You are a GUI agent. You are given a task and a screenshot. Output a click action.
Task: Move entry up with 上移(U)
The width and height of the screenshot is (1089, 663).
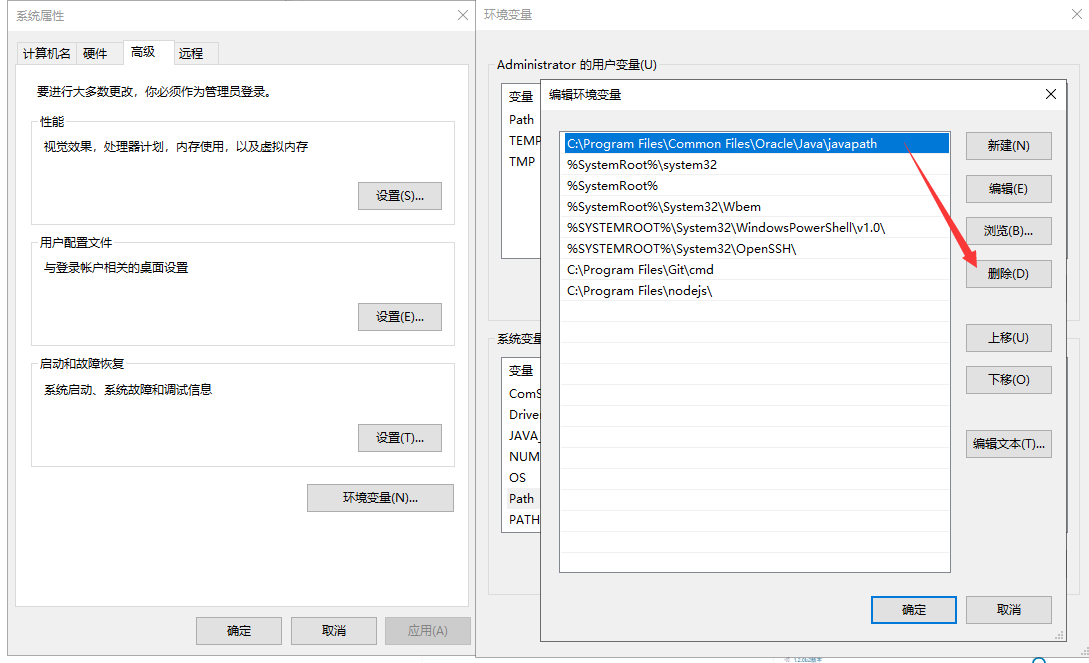1008,337
